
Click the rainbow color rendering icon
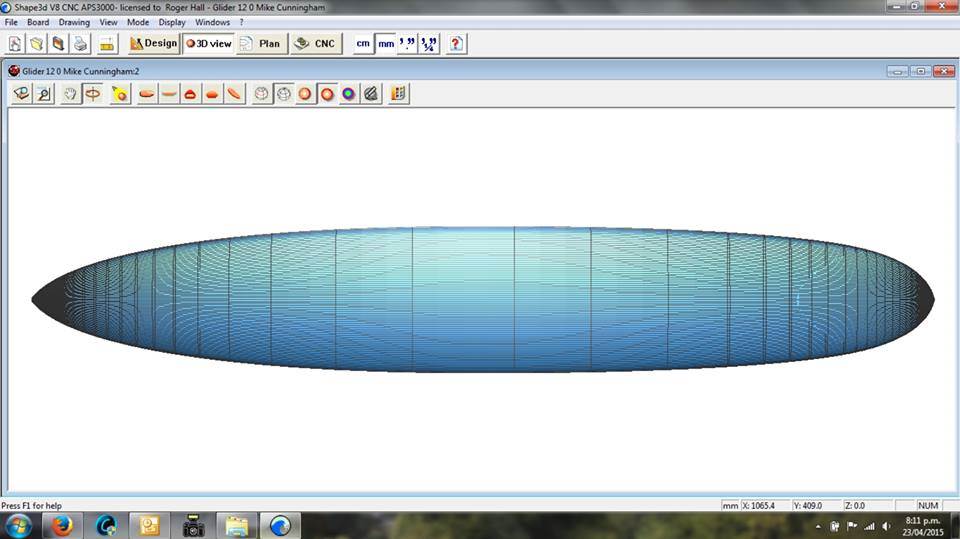(348, 94)
